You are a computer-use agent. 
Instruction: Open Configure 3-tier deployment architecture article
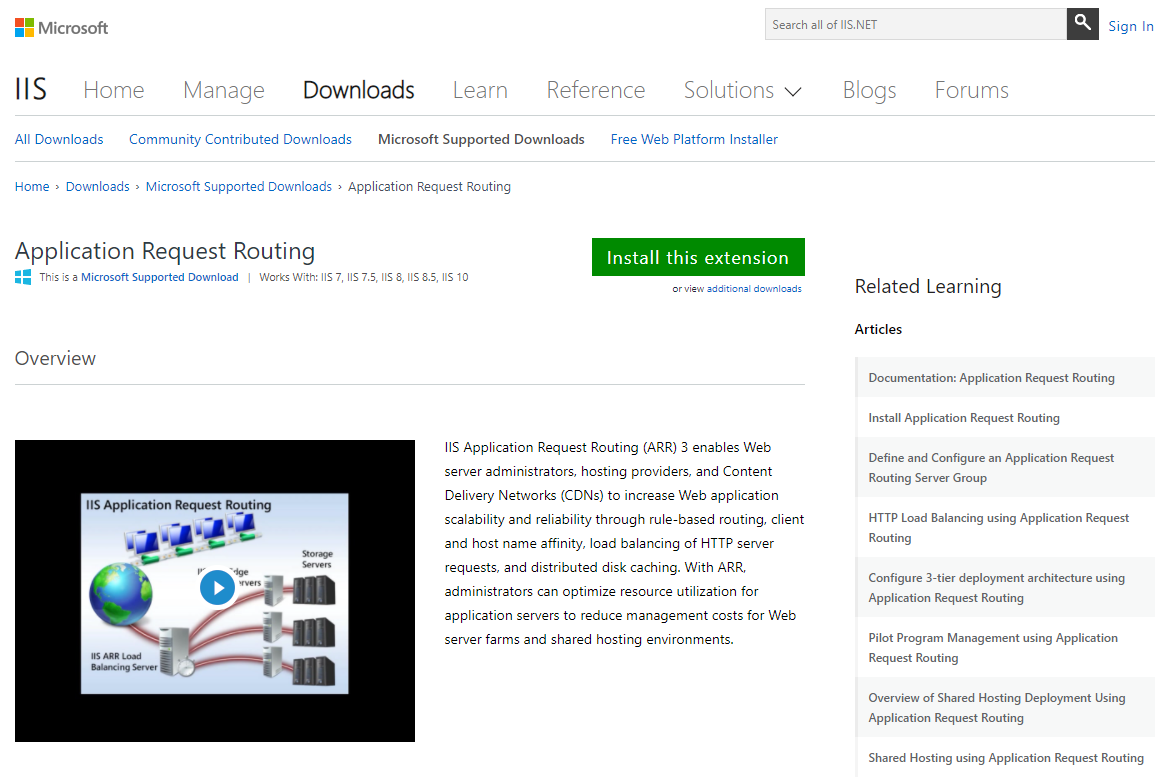click(1005, 587)
